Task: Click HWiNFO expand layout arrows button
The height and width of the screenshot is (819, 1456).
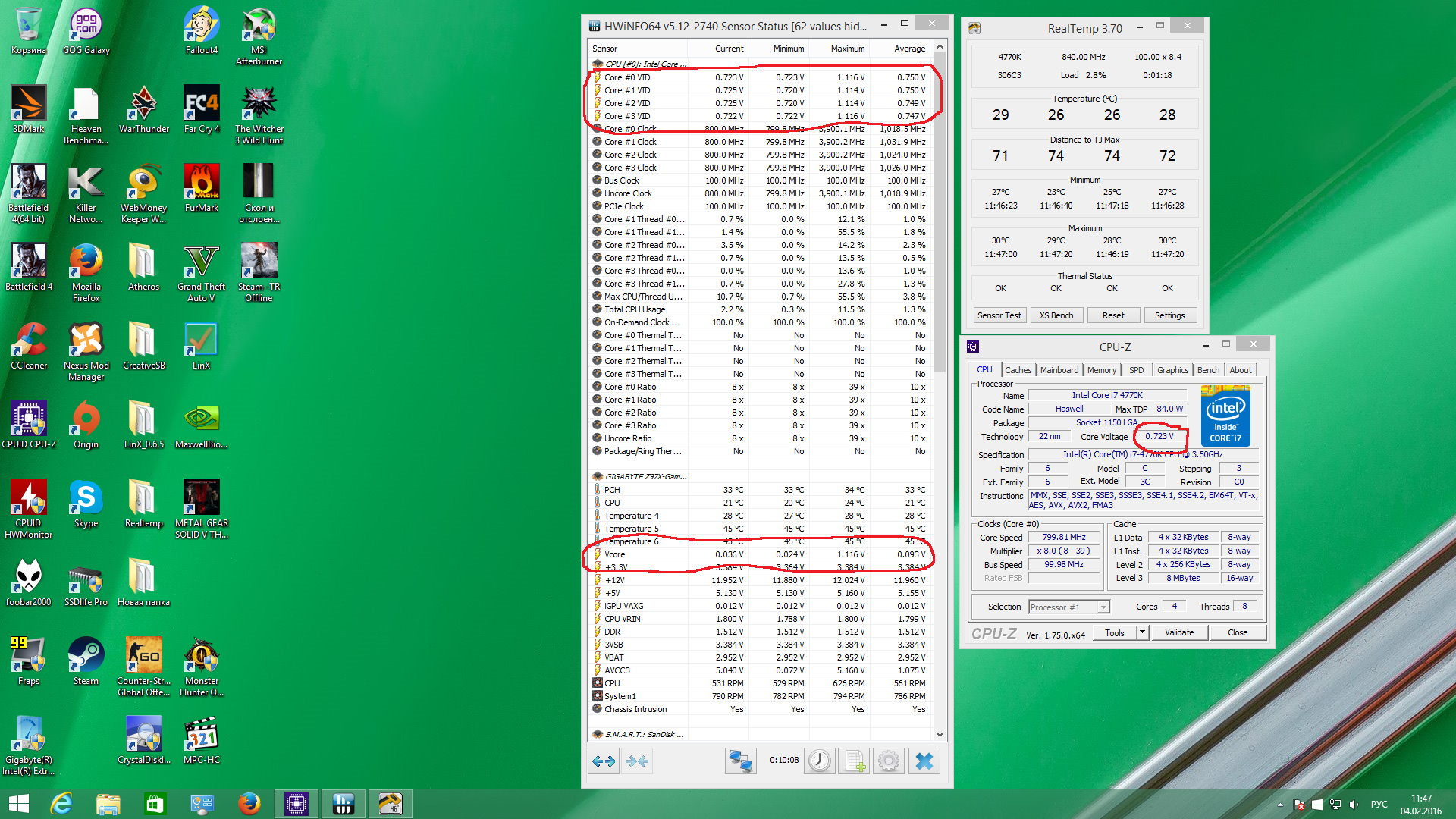Action: [x=604, y=761]
